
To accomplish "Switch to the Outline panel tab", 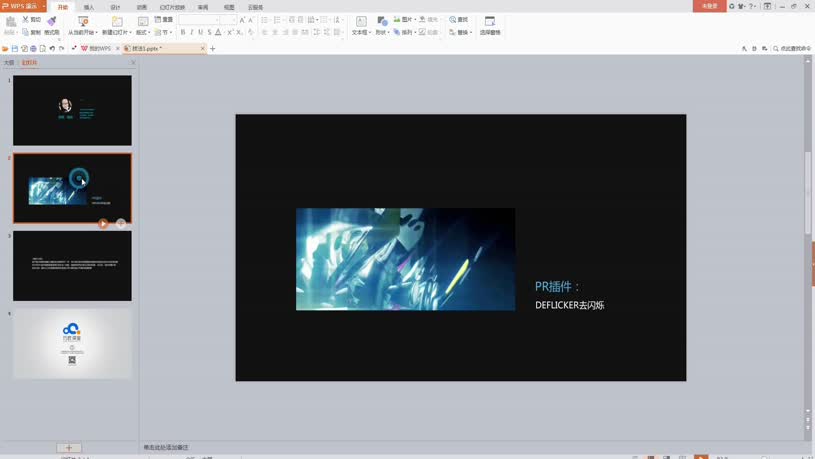I will [x=9, y=62].
